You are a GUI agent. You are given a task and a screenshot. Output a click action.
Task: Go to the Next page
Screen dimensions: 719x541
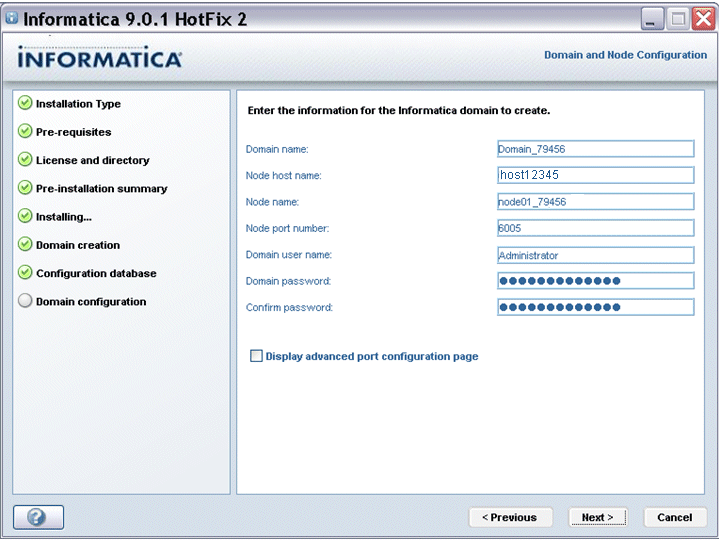point(597,517)
